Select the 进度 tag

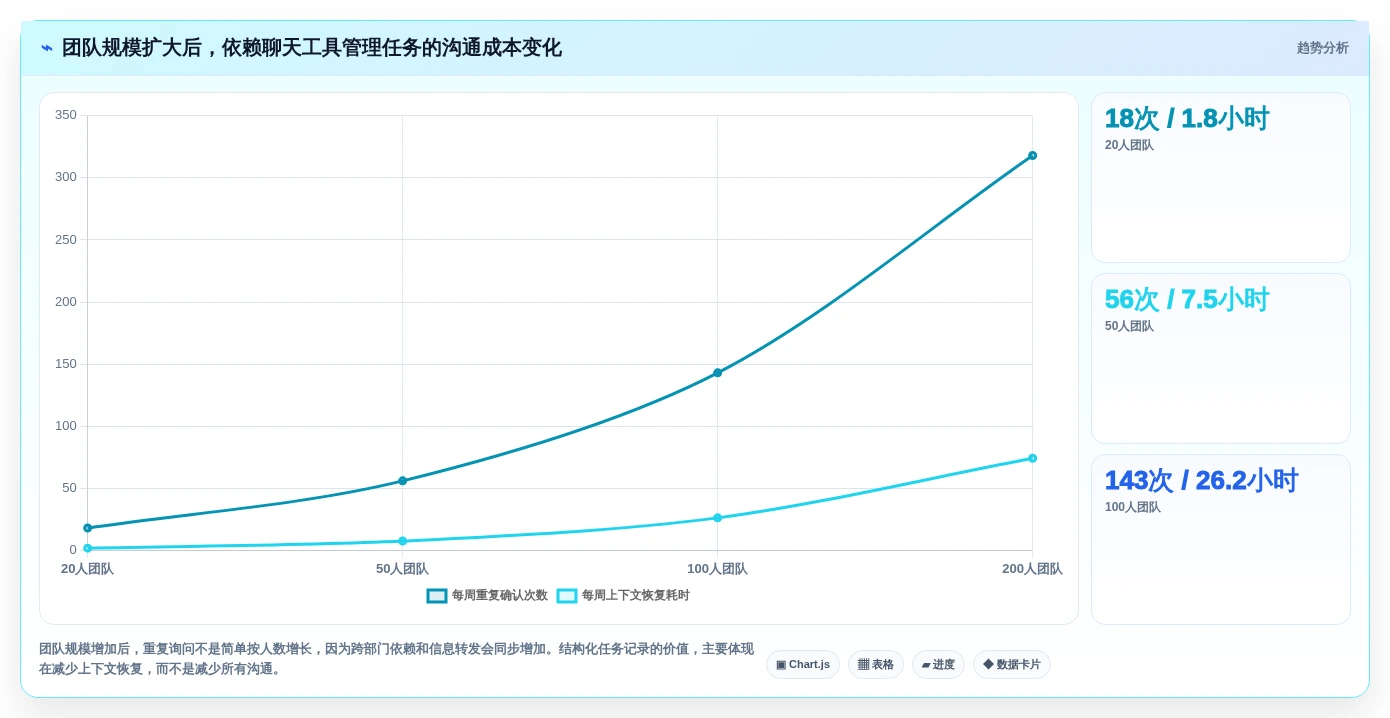[938, 665]
